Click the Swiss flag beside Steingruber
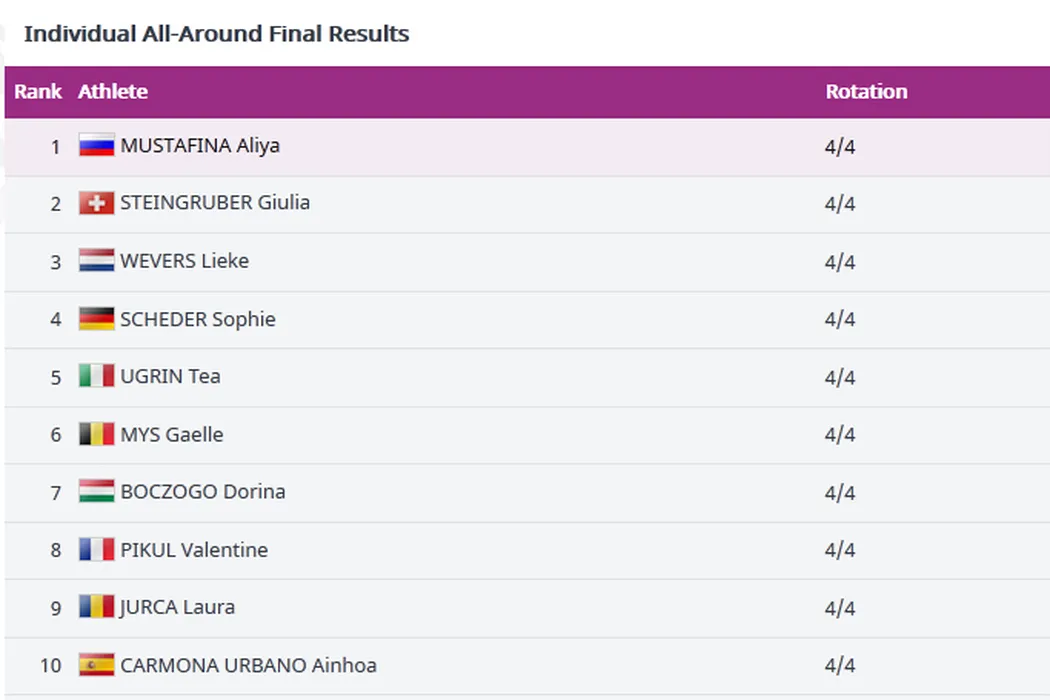The height and width of the screenshot is (700, 1050). 97,204
